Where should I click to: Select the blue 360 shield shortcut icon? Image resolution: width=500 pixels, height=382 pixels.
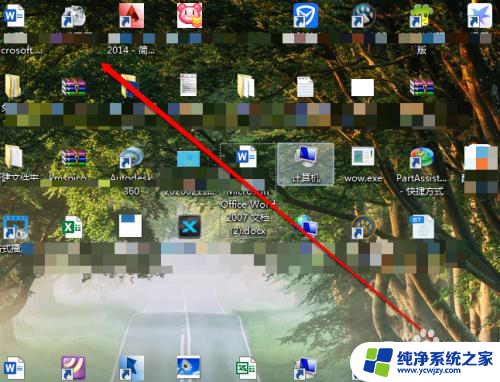(x=306, y=15)
